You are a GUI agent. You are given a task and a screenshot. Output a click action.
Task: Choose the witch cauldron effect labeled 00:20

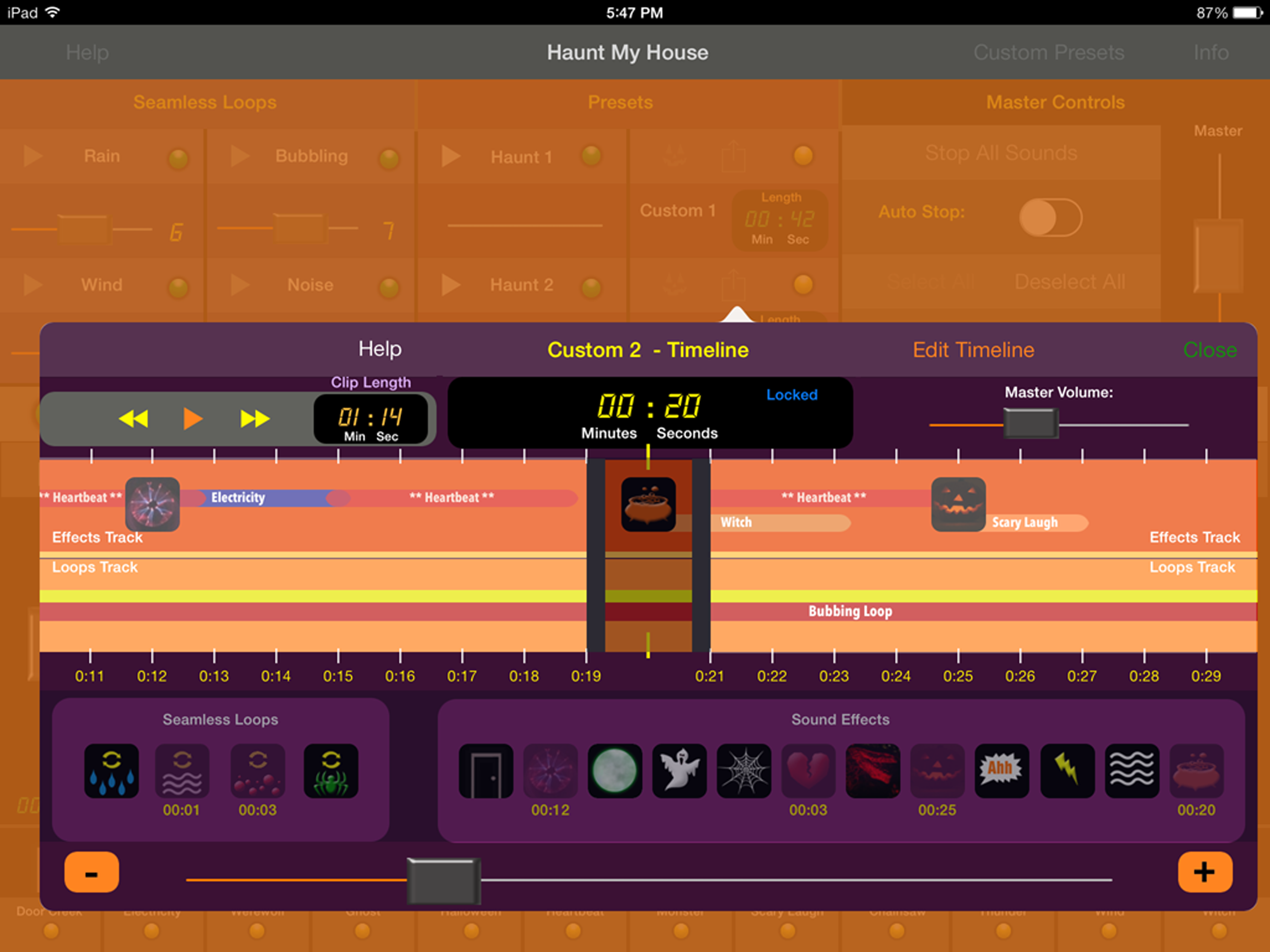(1197, 771)
